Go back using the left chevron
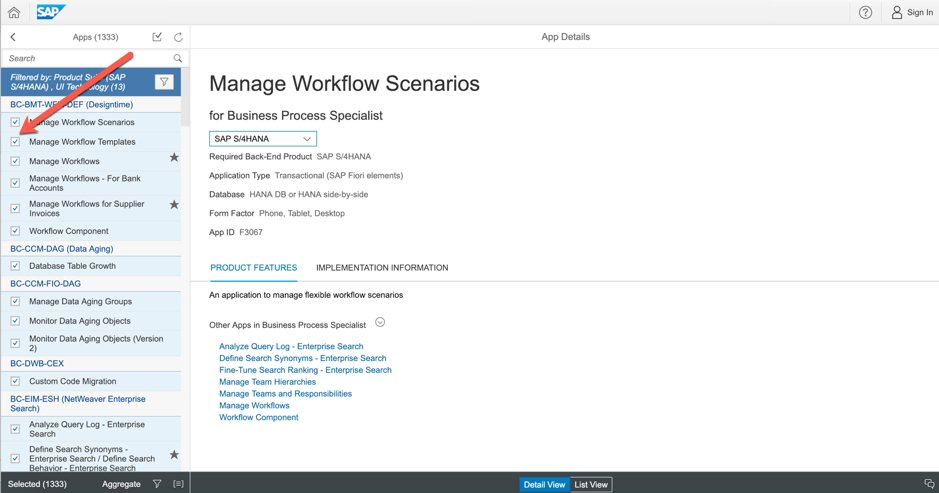Screen dimensions: 939x493 point(13,37)
